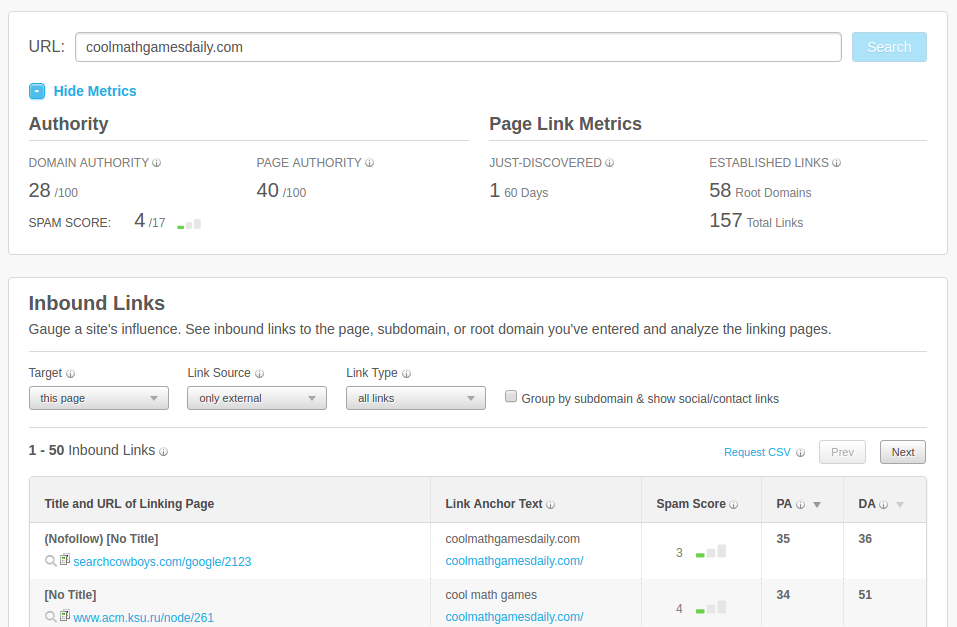Click the spam score bar indicator beside 4/17

click(x=189, y=224)
